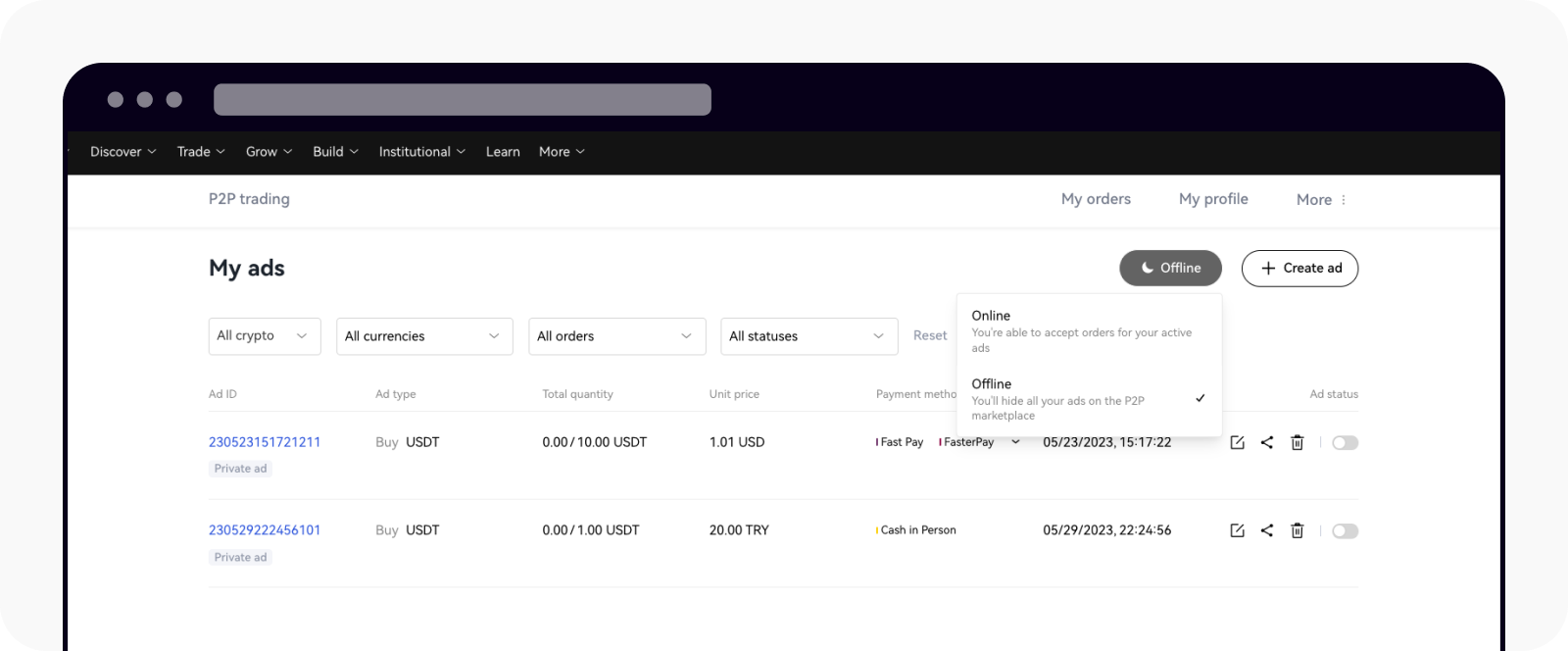Reset the ad filters

point(930,336)
